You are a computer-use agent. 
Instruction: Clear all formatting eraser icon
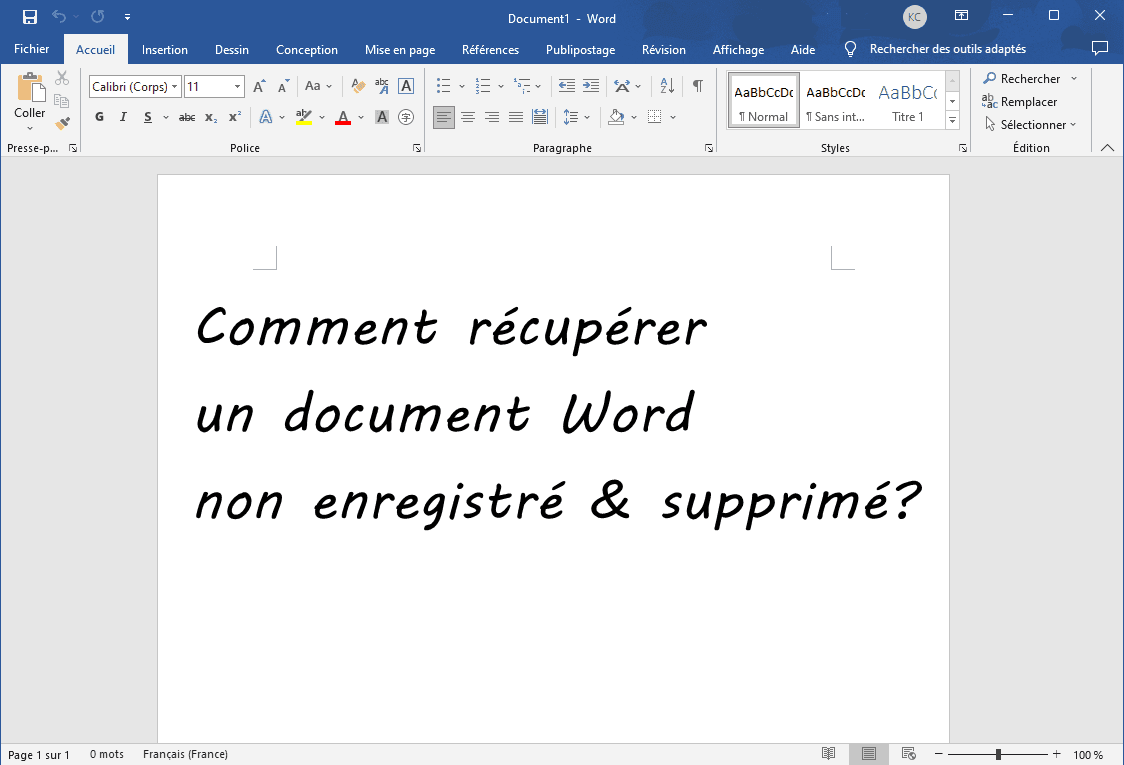358,86
